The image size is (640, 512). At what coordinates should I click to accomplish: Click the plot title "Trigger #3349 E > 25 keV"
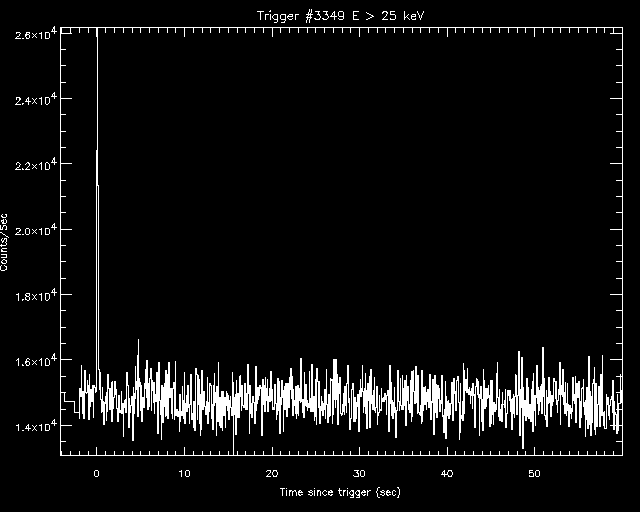340,16
